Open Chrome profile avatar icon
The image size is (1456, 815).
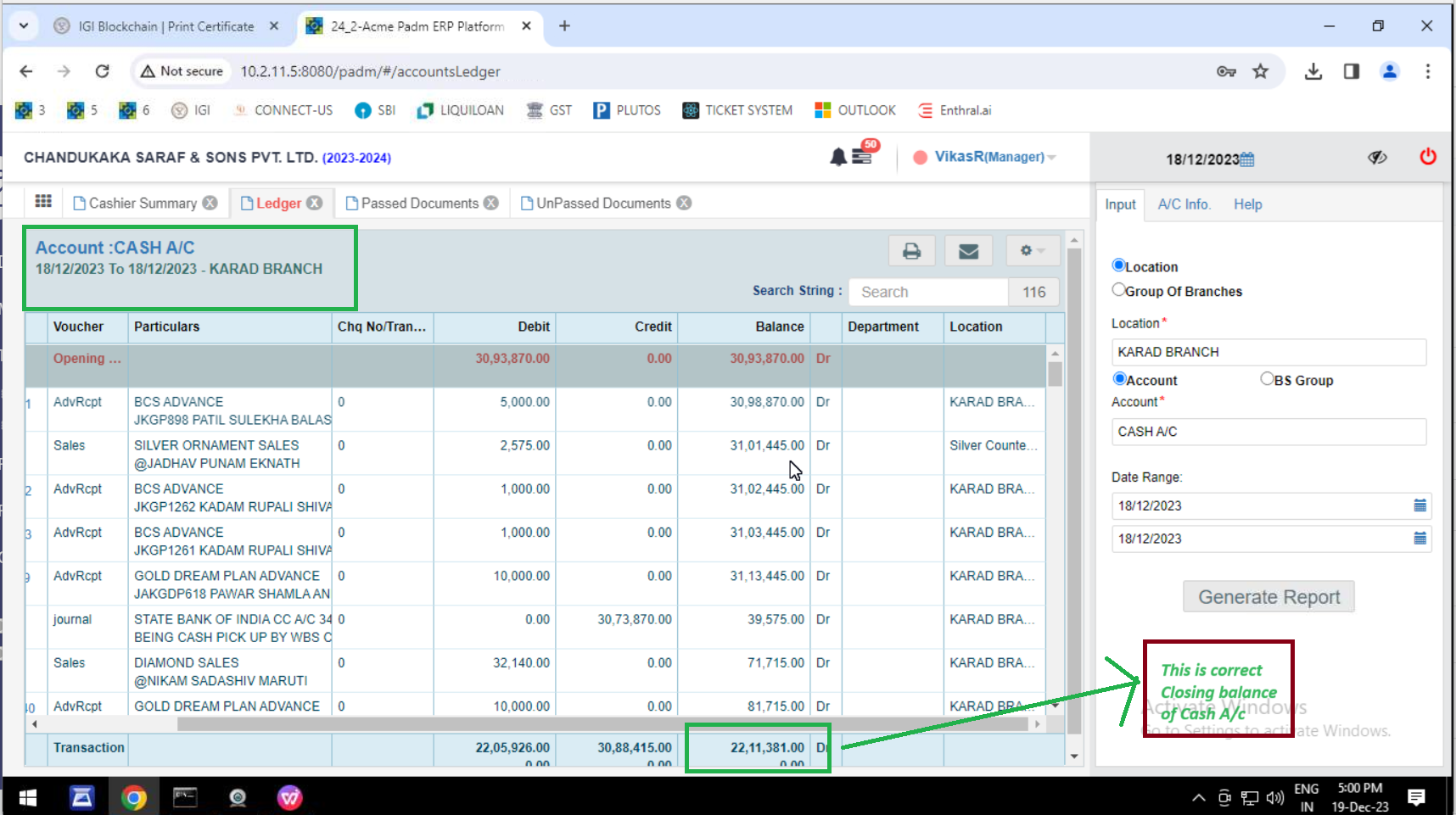click(1389, 71)
